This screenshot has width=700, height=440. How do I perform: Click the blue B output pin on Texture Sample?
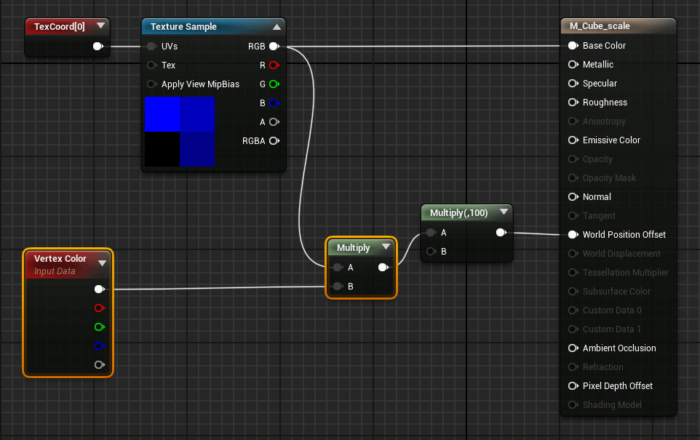click(x=273, y=103)
